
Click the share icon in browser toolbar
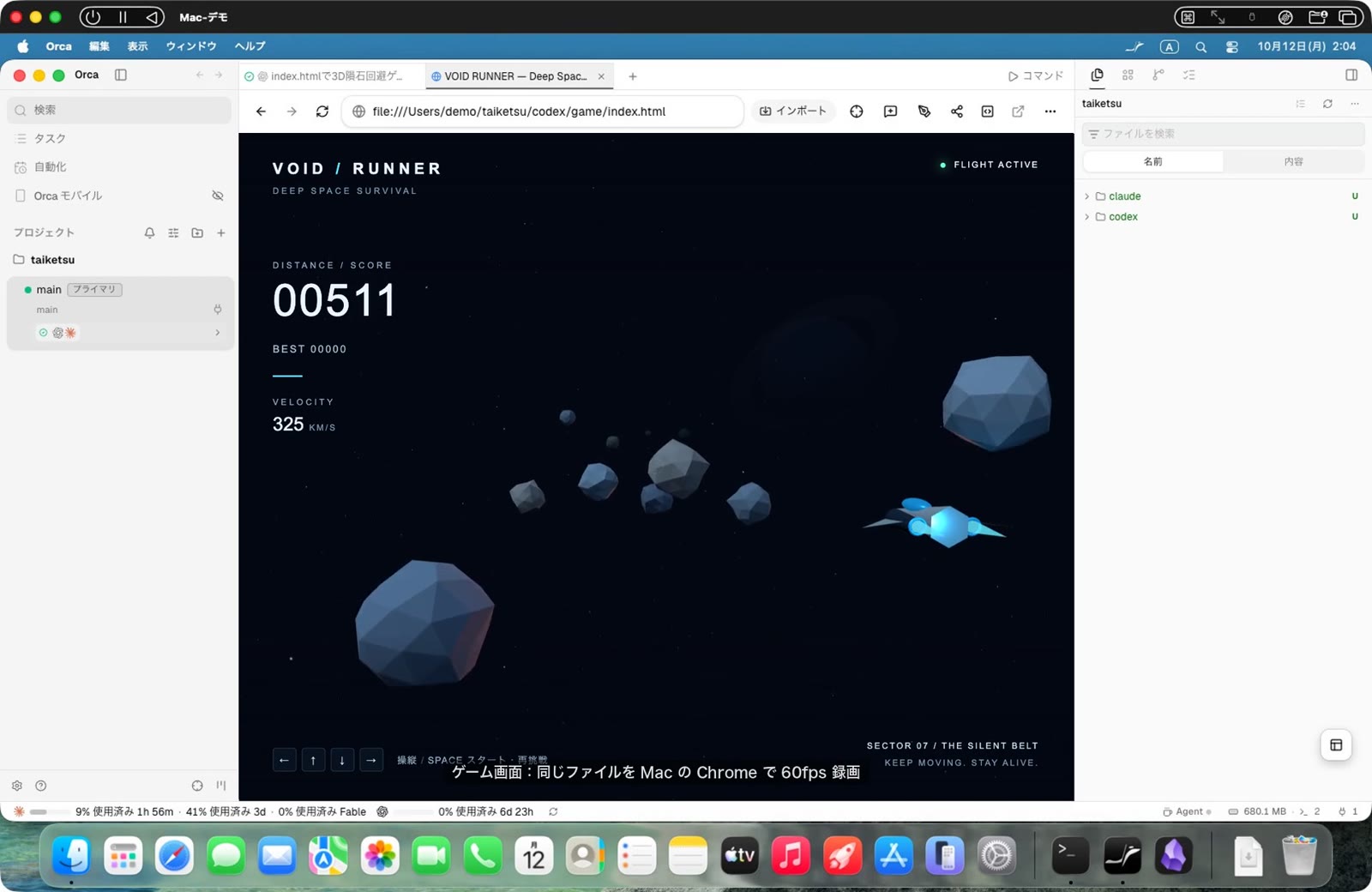[957, 111]
